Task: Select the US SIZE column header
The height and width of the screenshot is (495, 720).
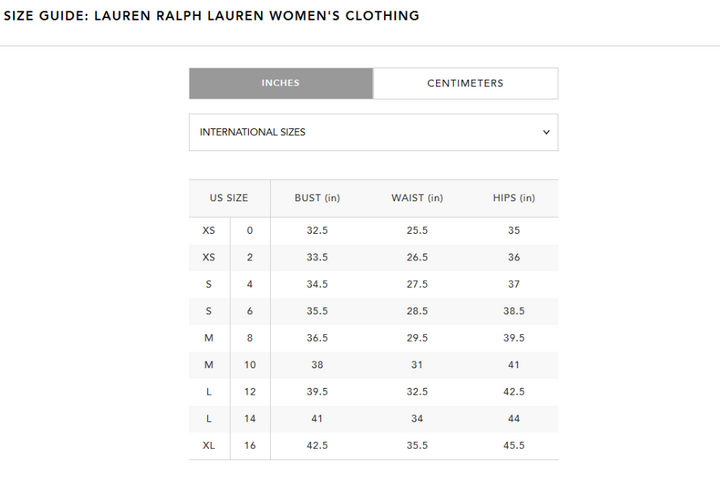Action: 229,198
